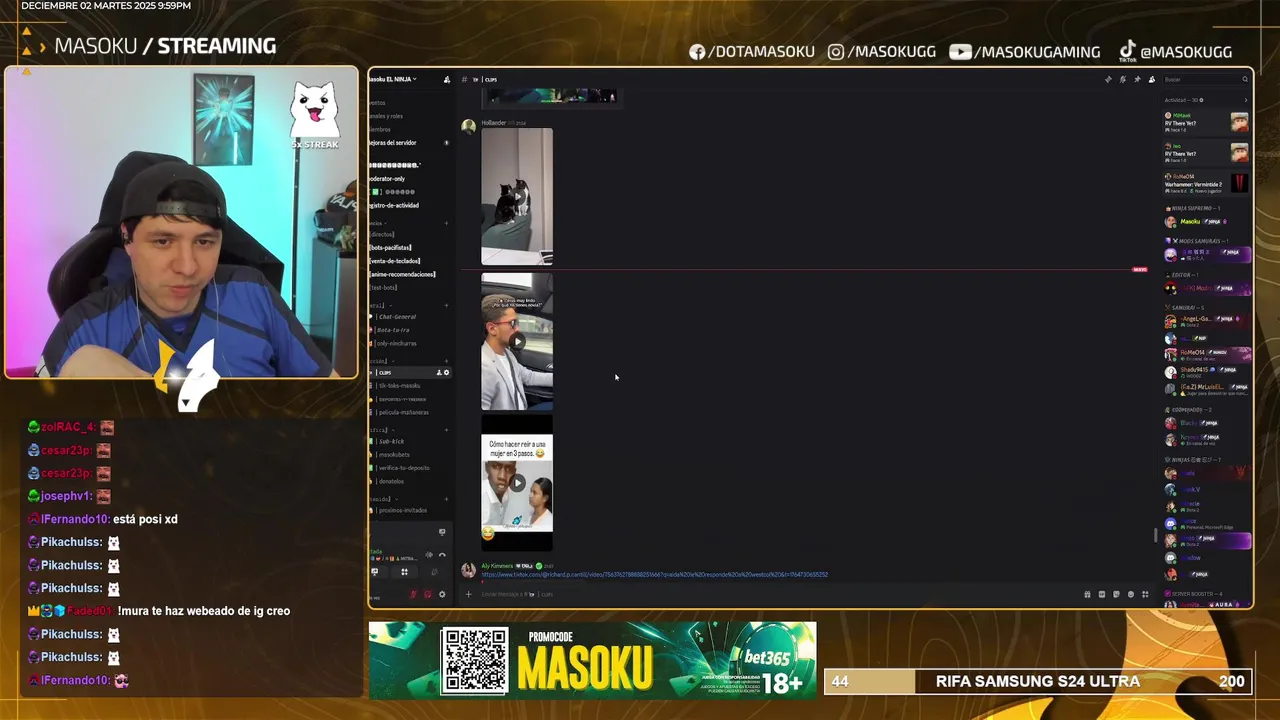This screenshot has height=720, width=1280.
Task: Open the gift Nitro icon in message bar
Action: [x=1087, y=594]
